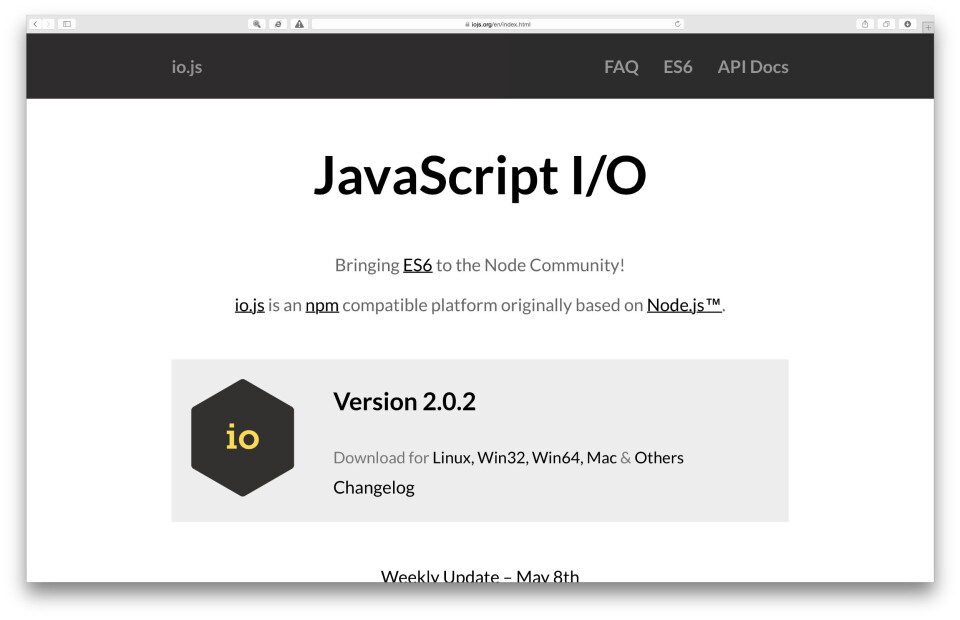Screen dimensions: 960x620
Task: Download the Win64 build
Action: [557, 458]
